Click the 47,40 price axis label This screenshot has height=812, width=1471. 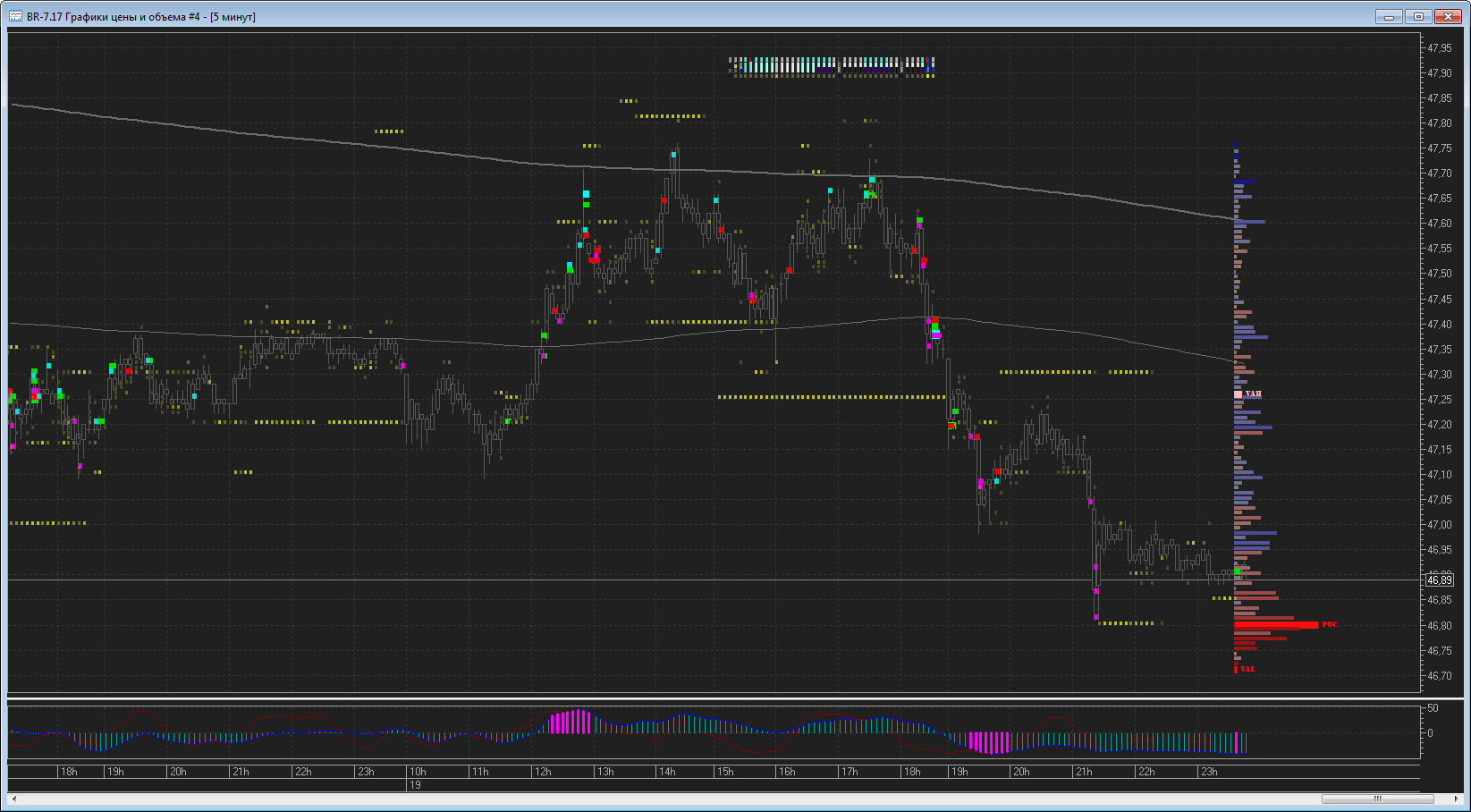point(1440,325)
